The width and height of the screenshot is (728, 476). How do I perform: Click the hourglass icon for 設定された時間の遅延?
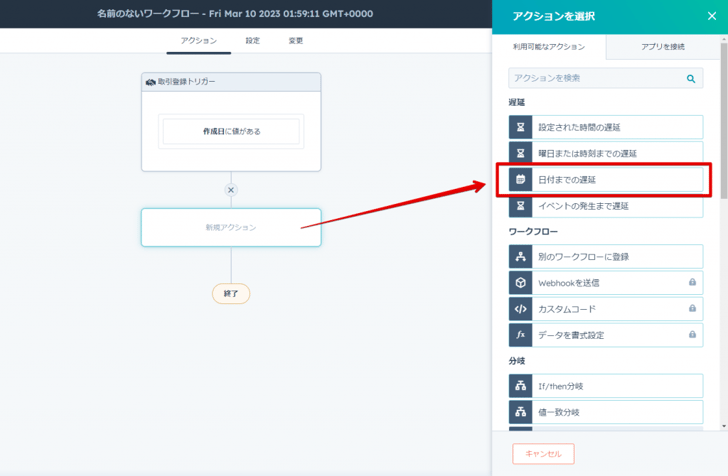(x=520, y=127)
